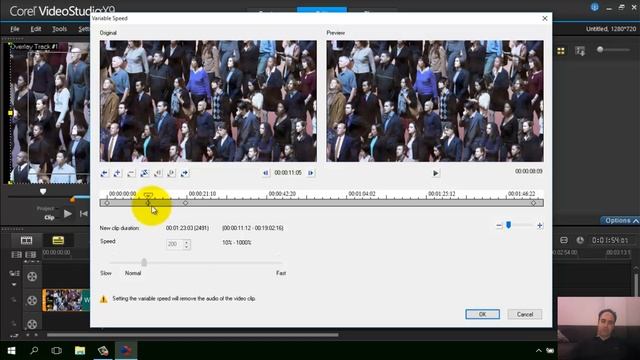Step back one frame beside 00:00:11:05

tap(266, 173)
